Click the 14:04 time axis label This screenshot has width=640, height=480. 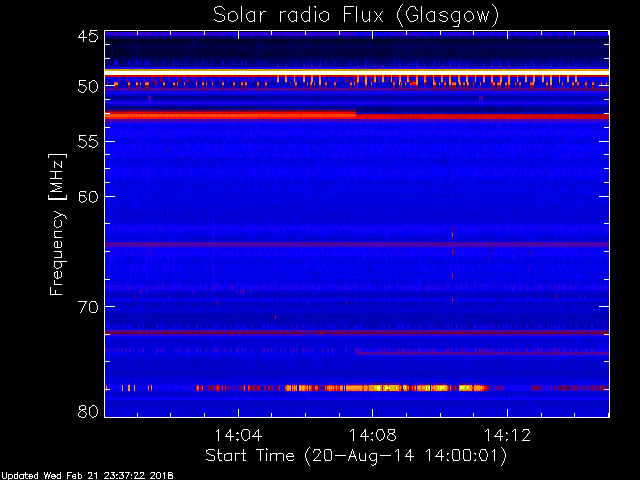point(238,435)
